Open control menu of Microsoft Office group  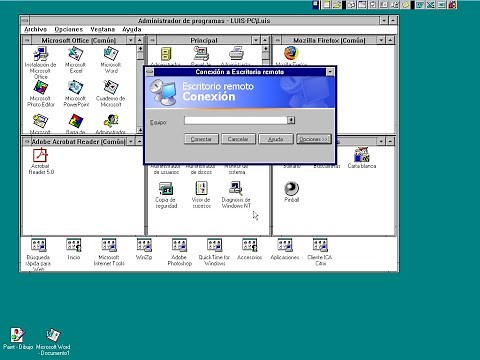tap(27, 40)
